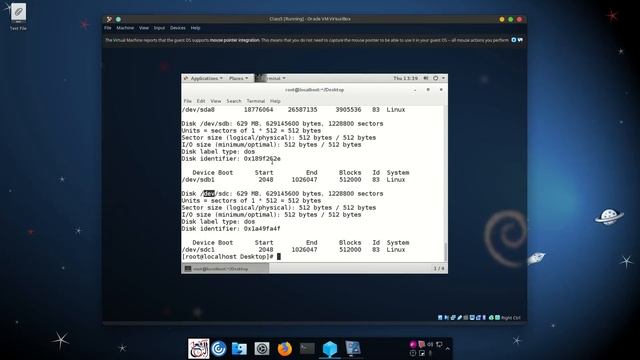This screenshot has width=640, height=360.
Task: Open the guest Places menu
Action: coord(238,78)
